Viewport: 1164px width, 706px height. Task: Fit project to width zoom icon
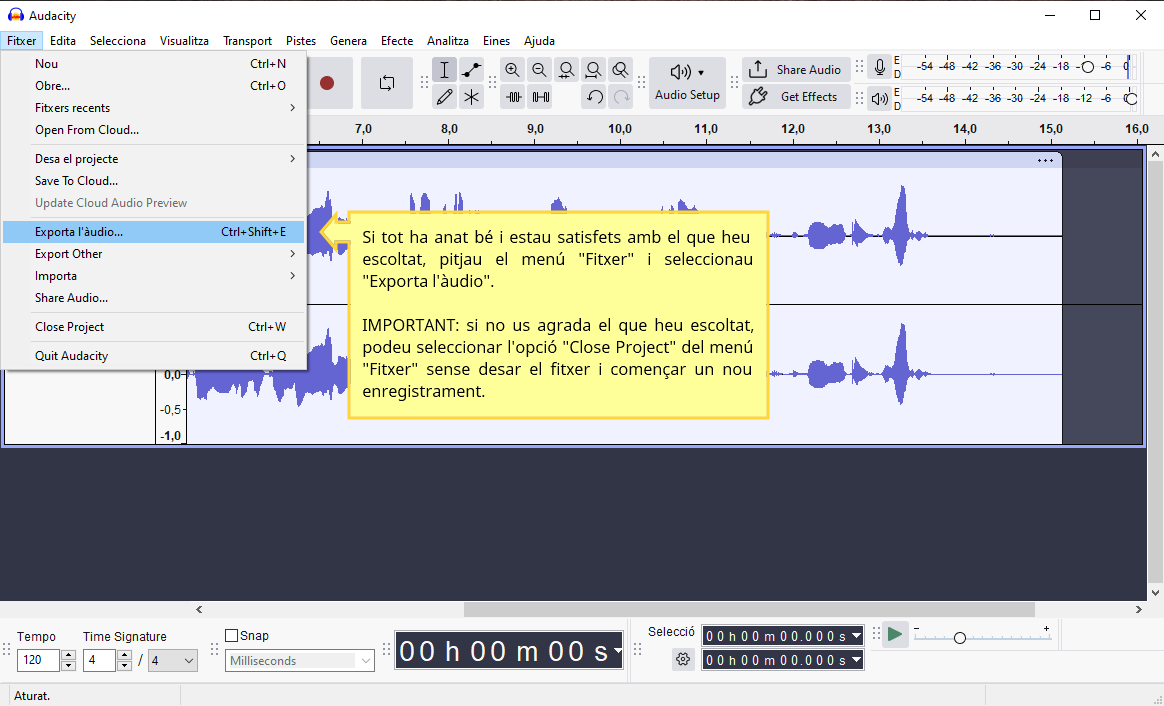(593, 70)
